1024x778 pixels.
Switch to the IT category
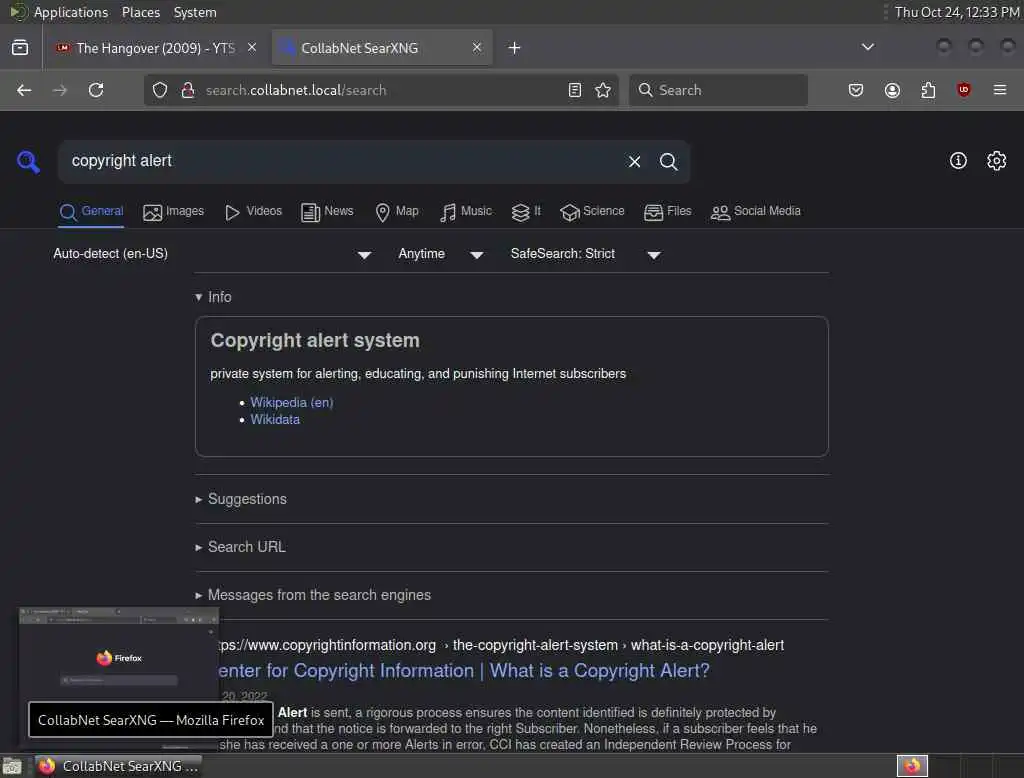[526, 212]
